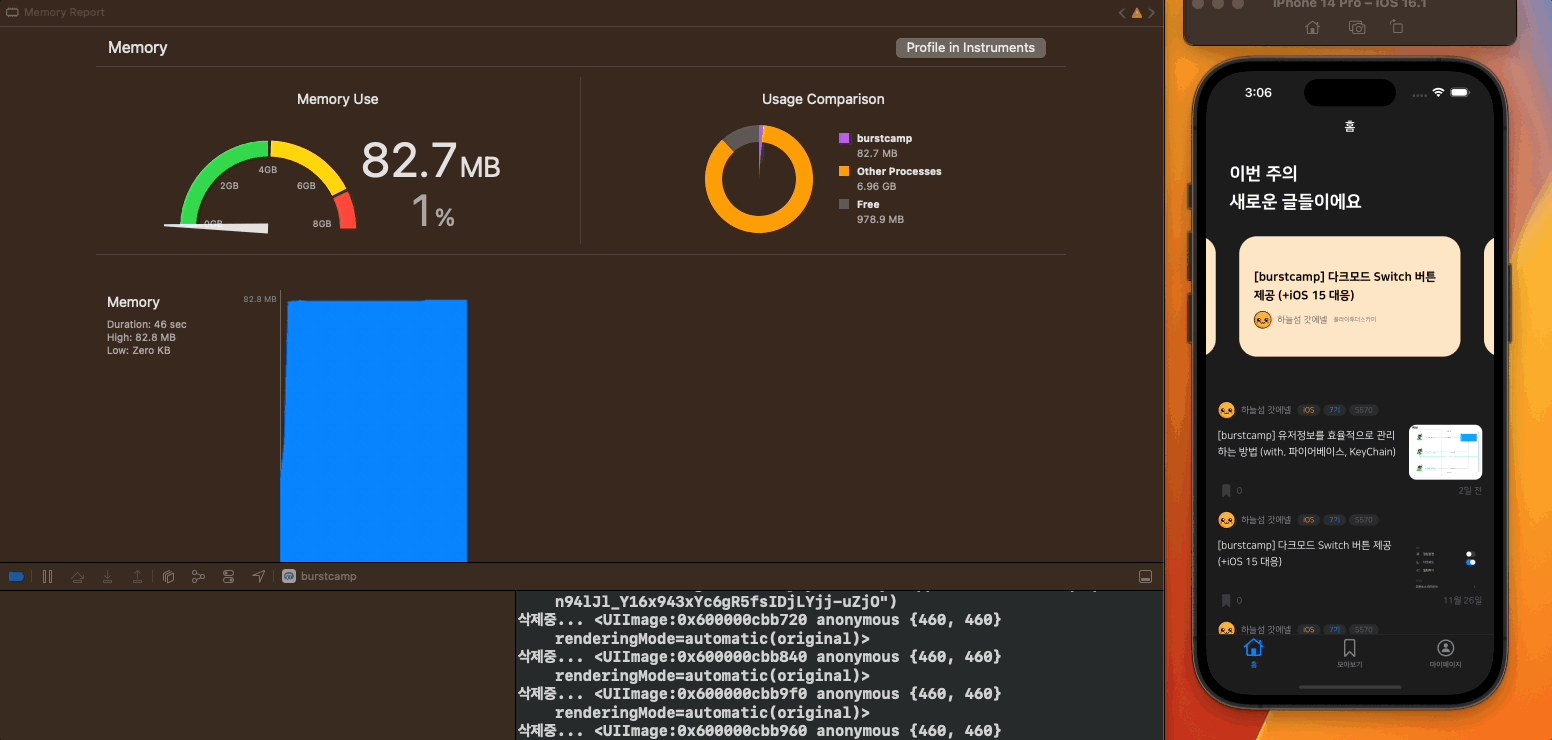Tap the author avatar on KeyChain post
This screenshot has width=1552, height=740.
coord(1226,410)
